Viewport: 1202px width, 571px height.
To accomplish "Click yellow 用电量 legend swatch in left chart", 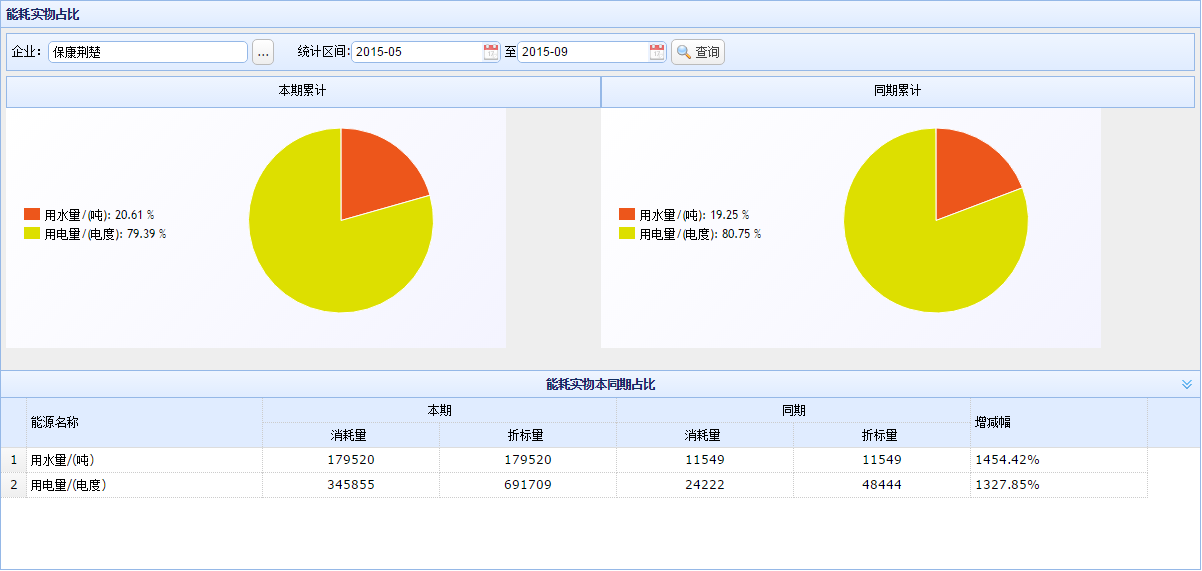I will click(32, 234).
